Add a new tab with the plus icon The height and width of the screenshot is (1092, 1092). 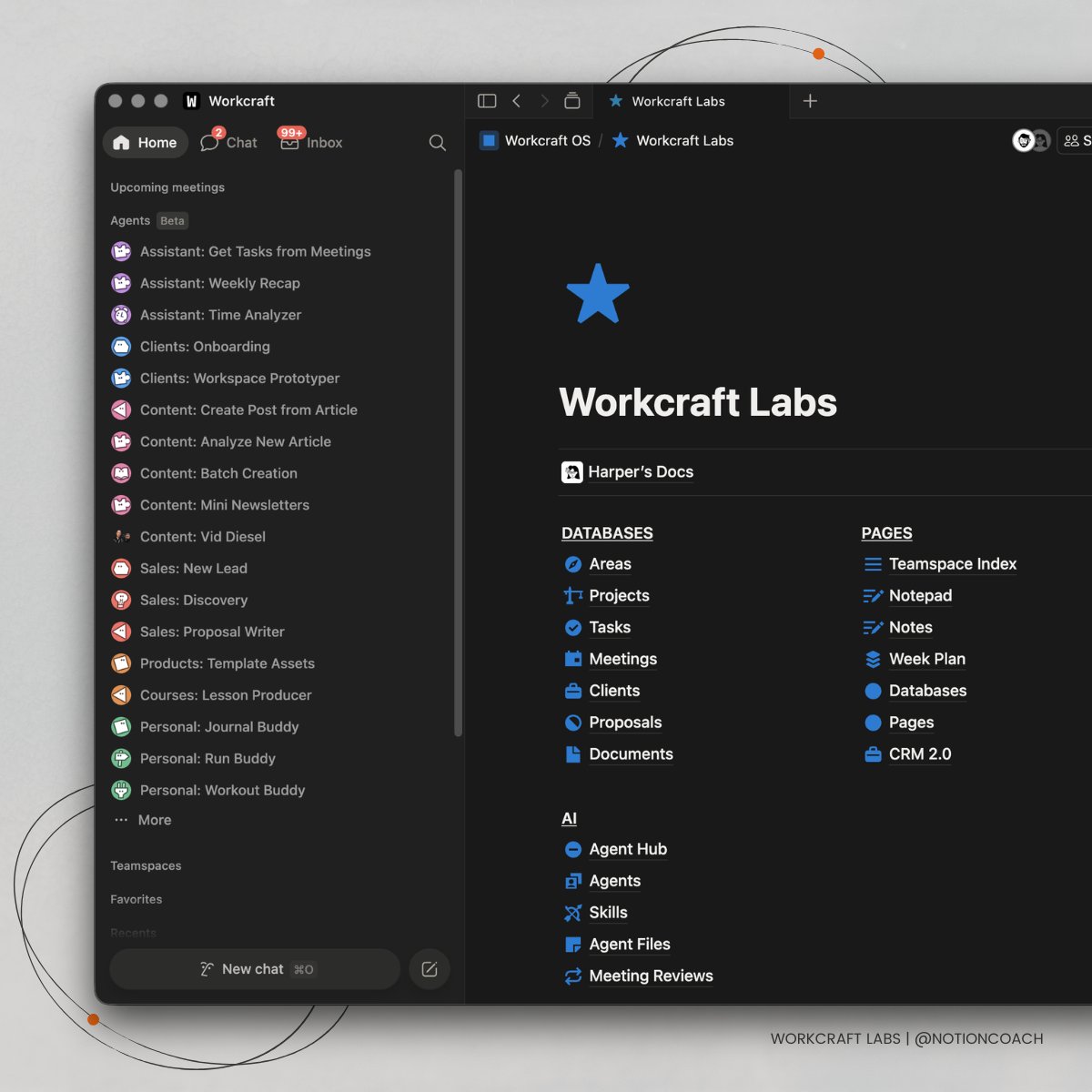pyautogui.click(x=810, y=101)
